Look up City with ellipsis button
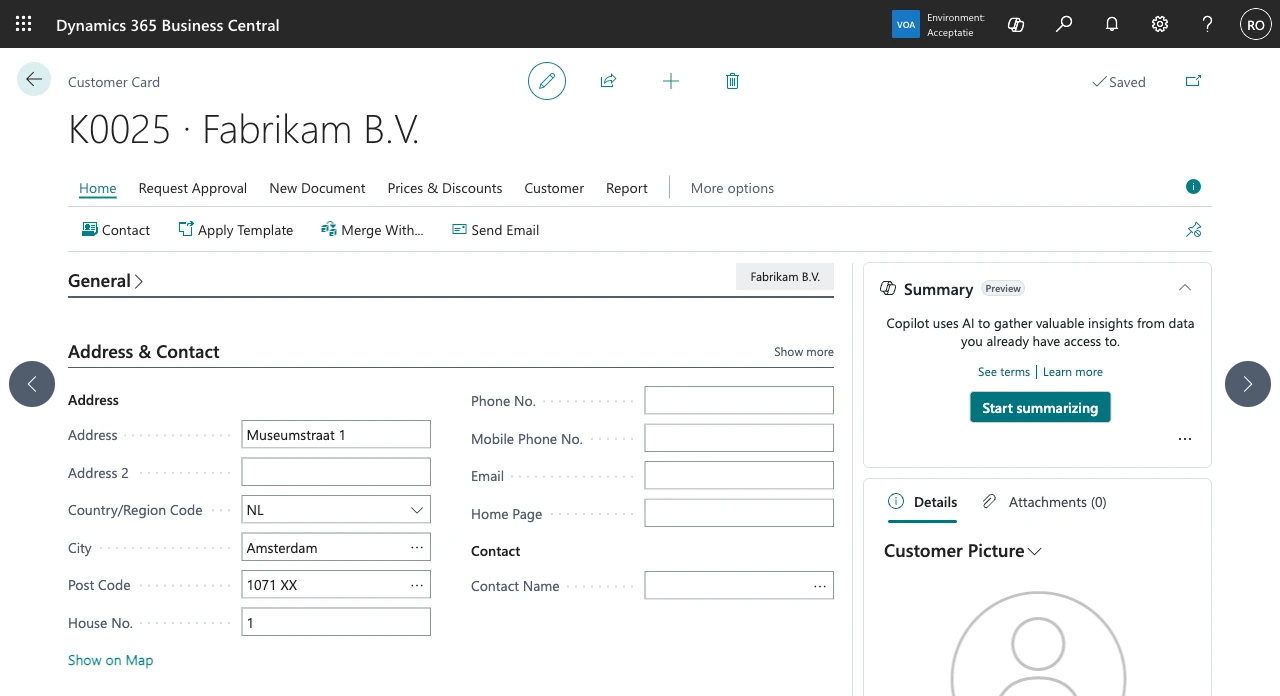This screenshot has height=696, width=1280. (x=417, y=548)
